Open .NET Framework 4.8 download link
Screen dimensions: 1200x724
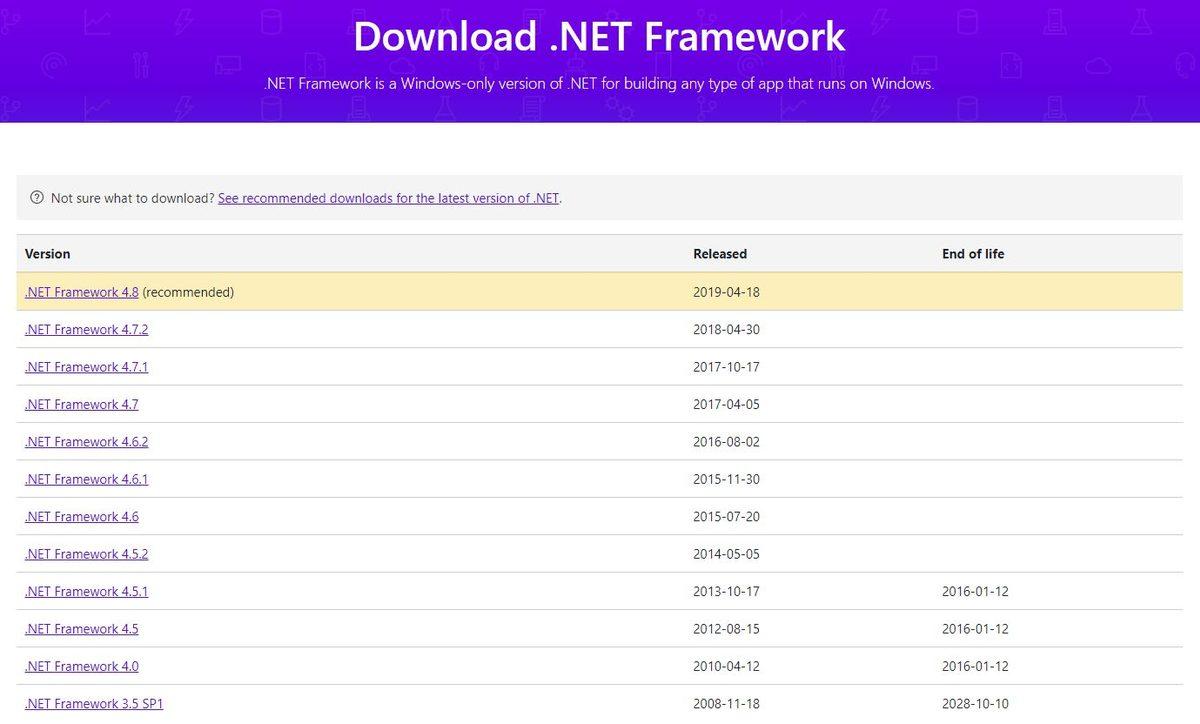tap(81, 292)
